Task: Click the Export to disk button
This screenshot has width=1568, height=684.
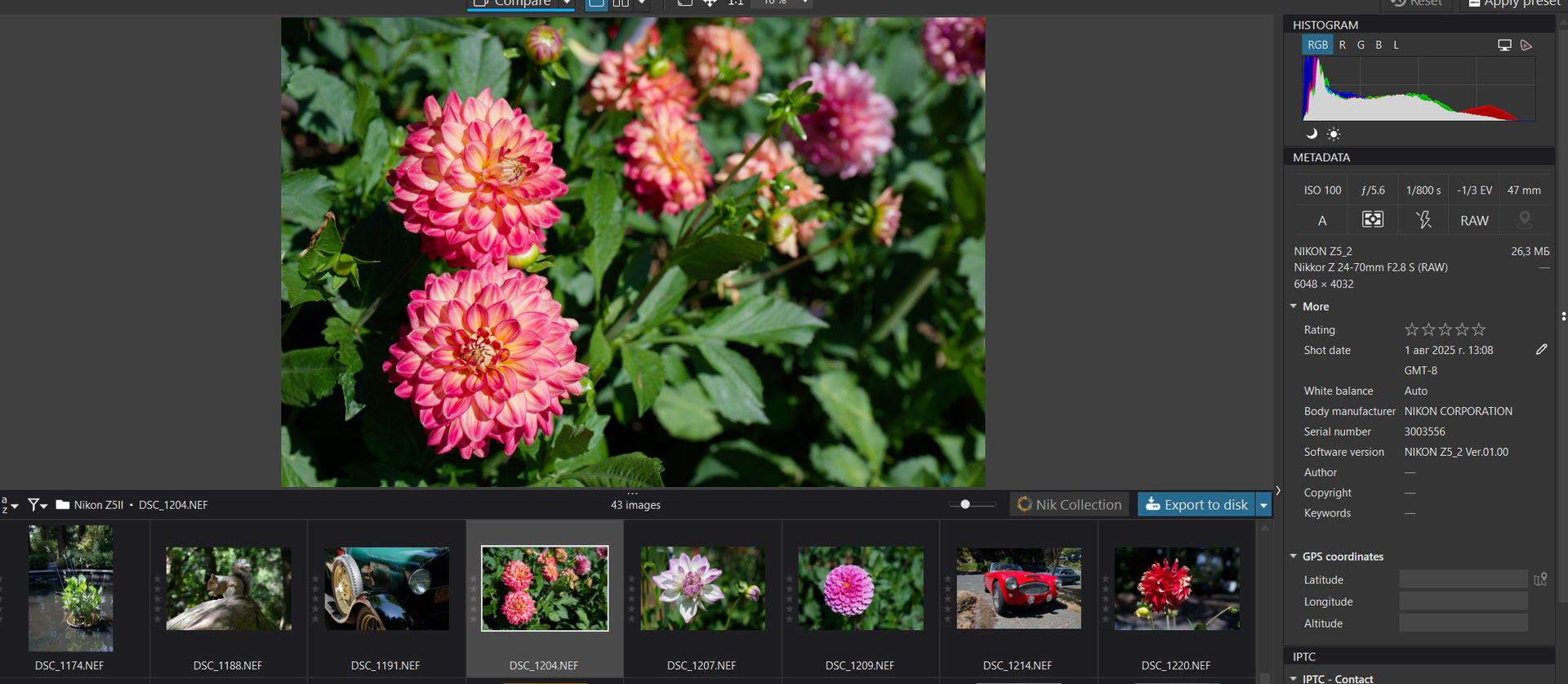Action: [x=1196, y=505]
